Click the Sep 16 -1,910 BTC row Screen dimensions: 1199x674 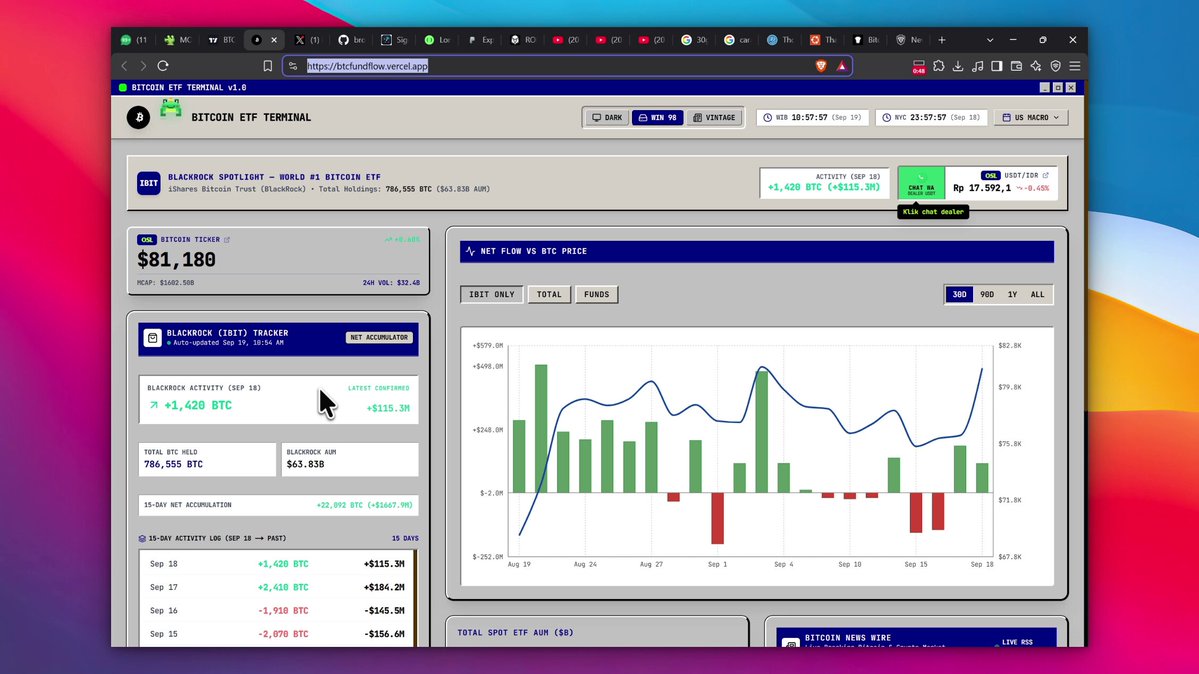tap(278, 611)
